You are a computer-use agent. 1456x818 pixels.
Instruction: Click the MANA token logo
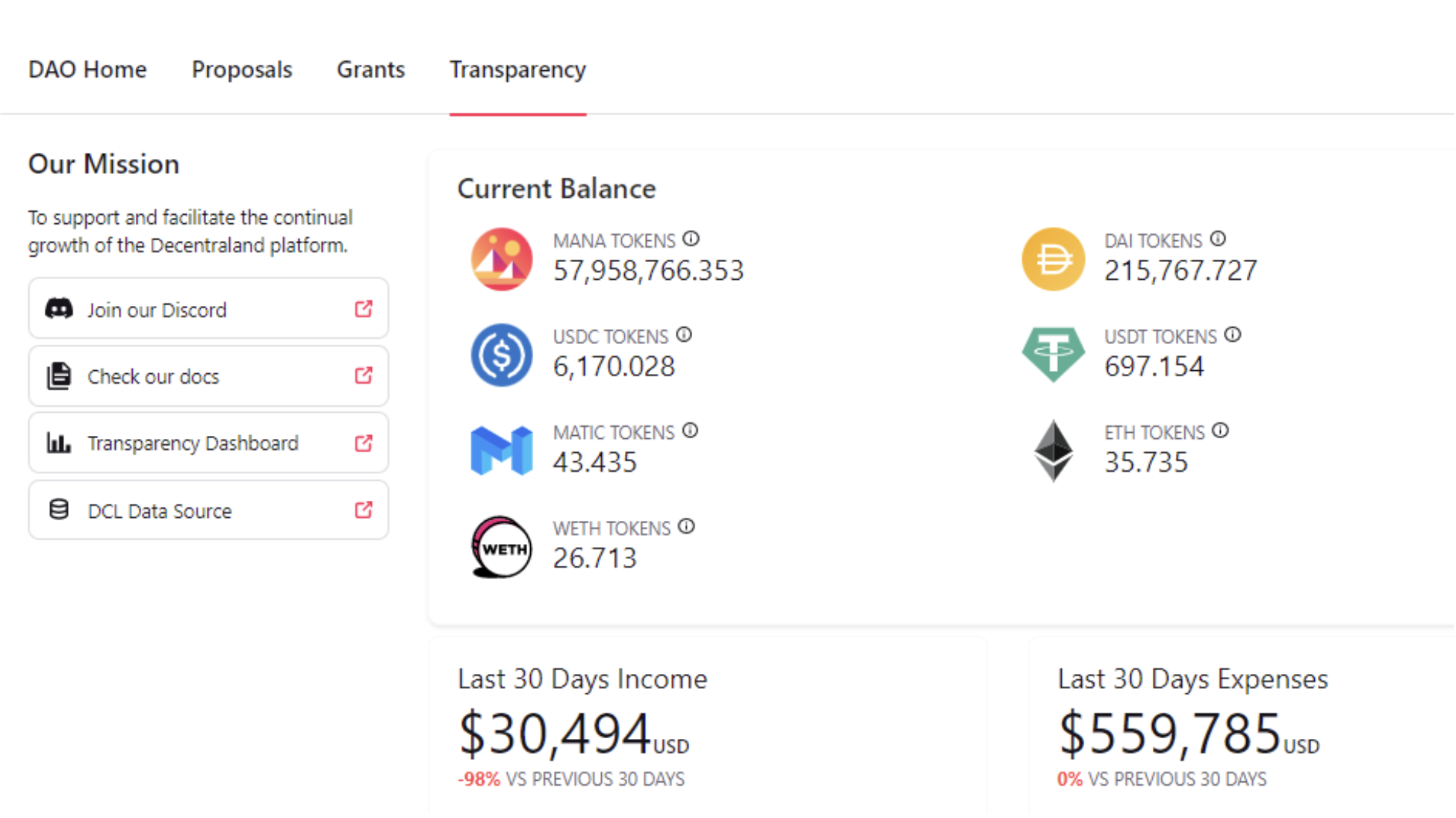pyautogui.click(x=502, y=259)
